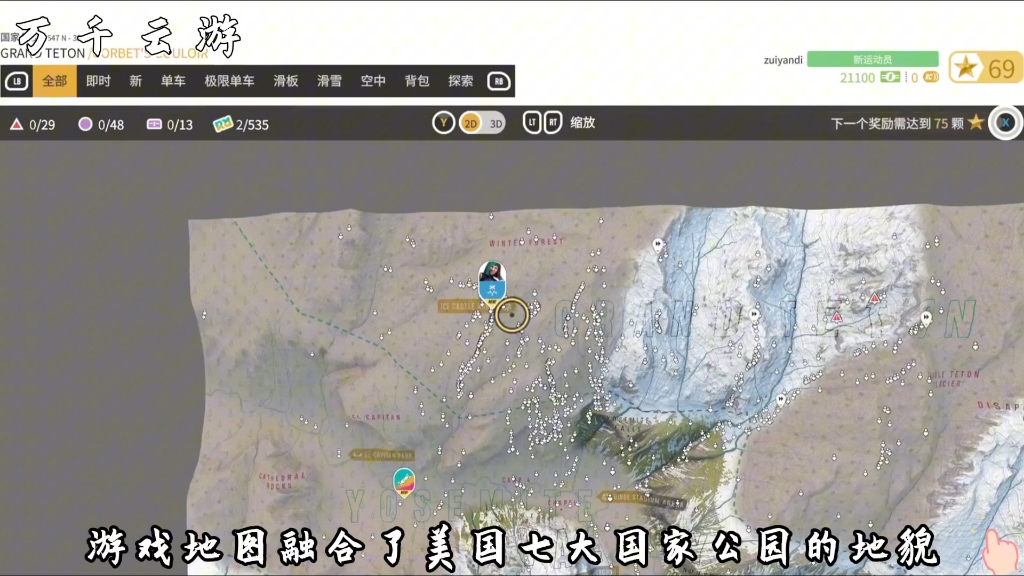
Task: Open the 探索 exploration tab
Action: (460, 81)
